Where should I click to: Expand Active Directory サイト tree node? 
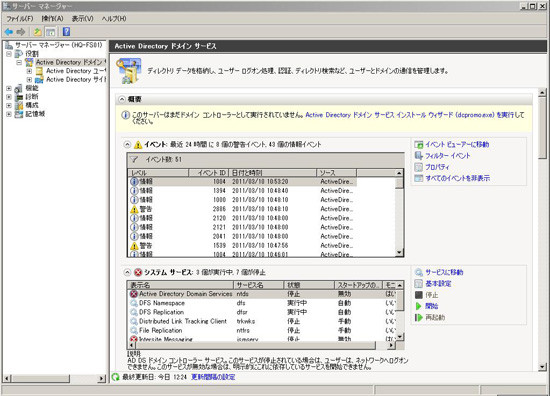pos(29,80)
